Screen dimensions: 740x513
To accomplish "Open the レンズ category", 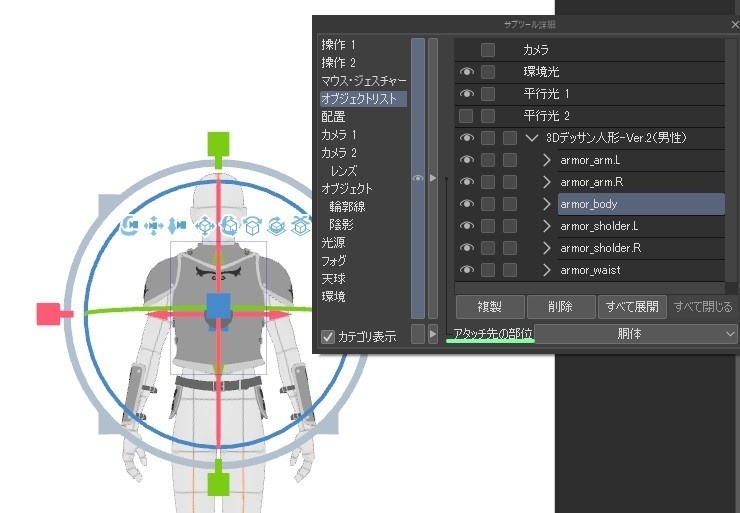I will click(x=344, y=170).
